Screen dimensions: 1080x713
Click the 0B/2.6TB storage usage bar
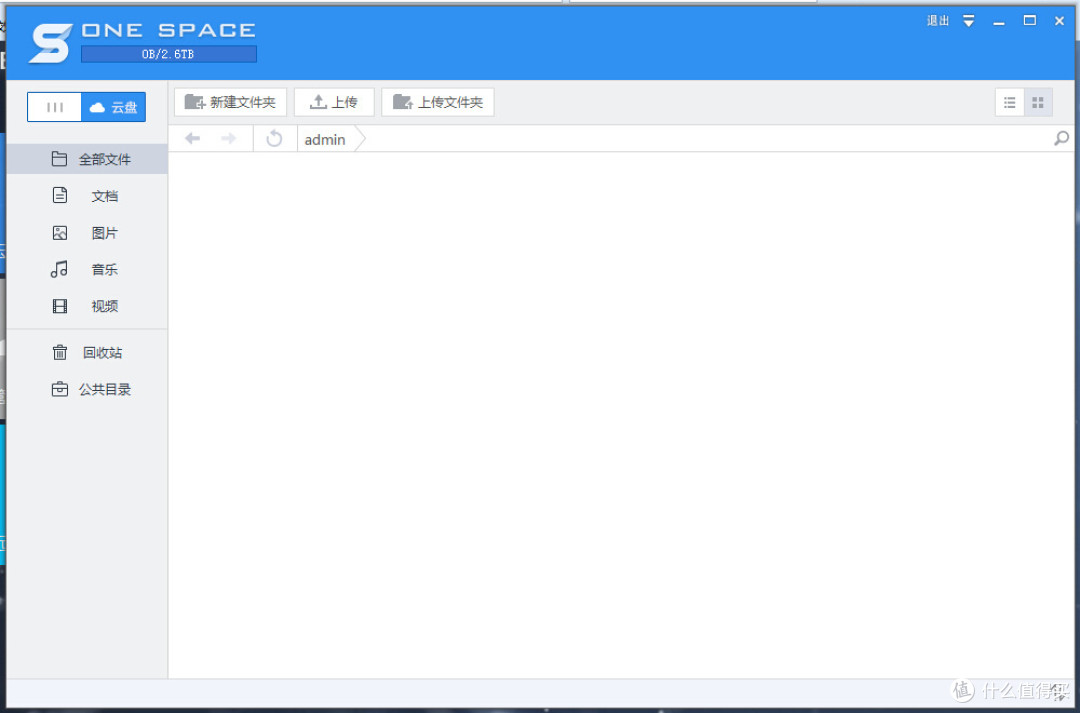point(169,54)
